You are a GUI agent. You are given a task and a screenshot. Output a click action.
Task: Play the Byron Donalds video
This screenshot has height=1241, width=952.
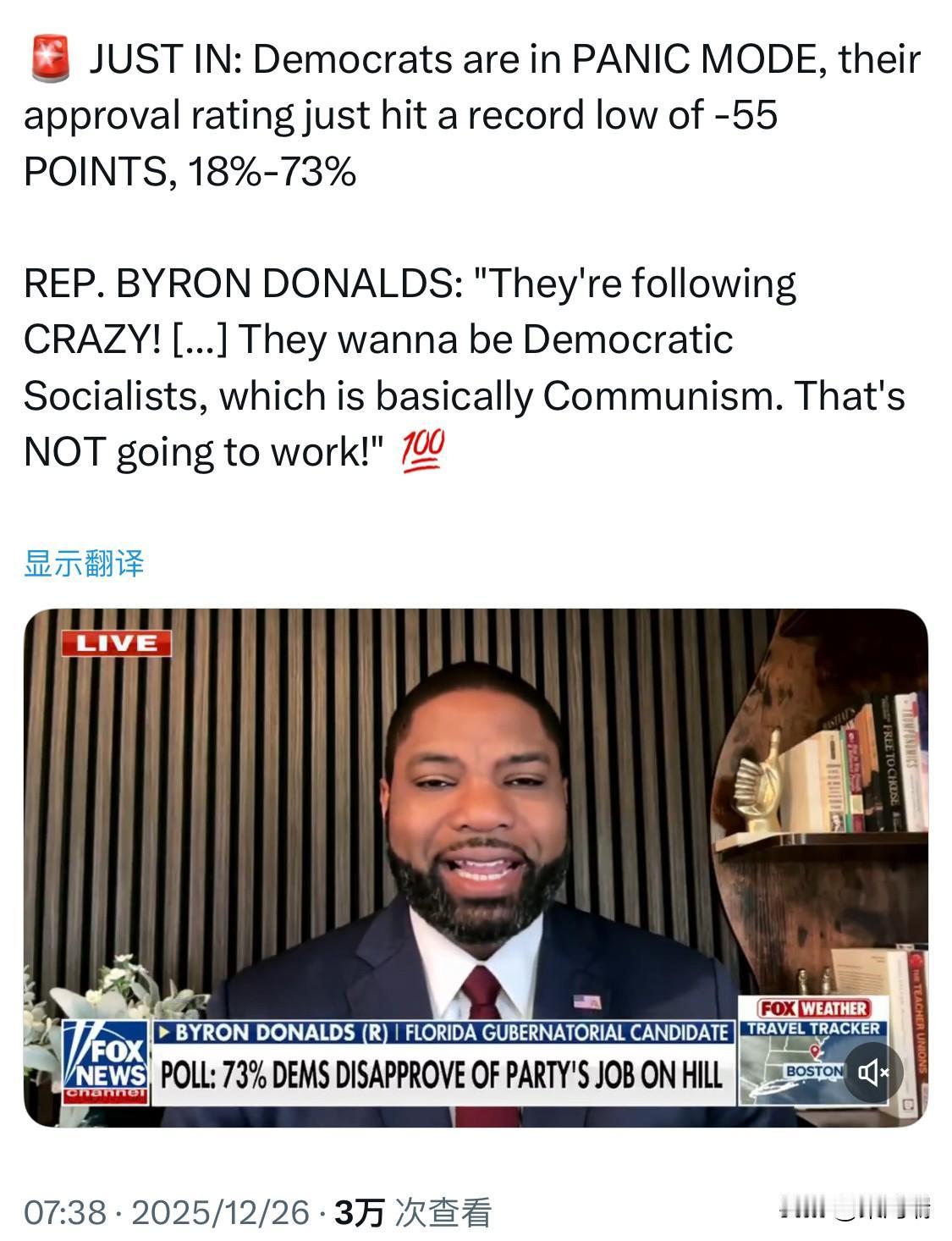coord(476,867)
